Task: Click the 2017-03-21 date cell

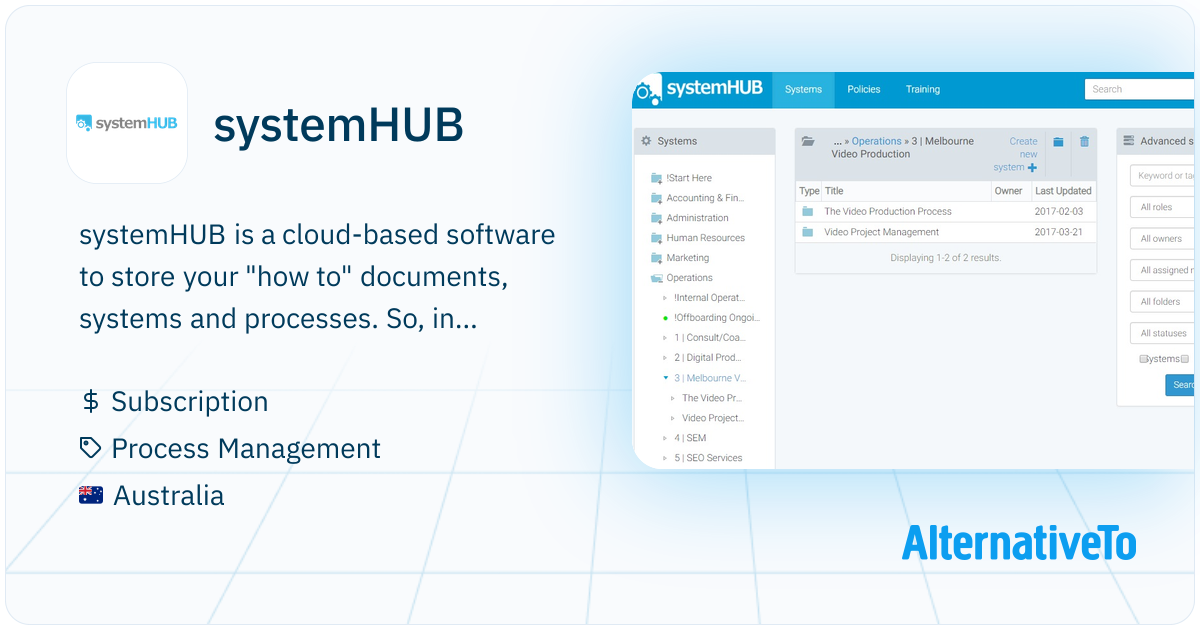Action: (x=1059, y=232)
